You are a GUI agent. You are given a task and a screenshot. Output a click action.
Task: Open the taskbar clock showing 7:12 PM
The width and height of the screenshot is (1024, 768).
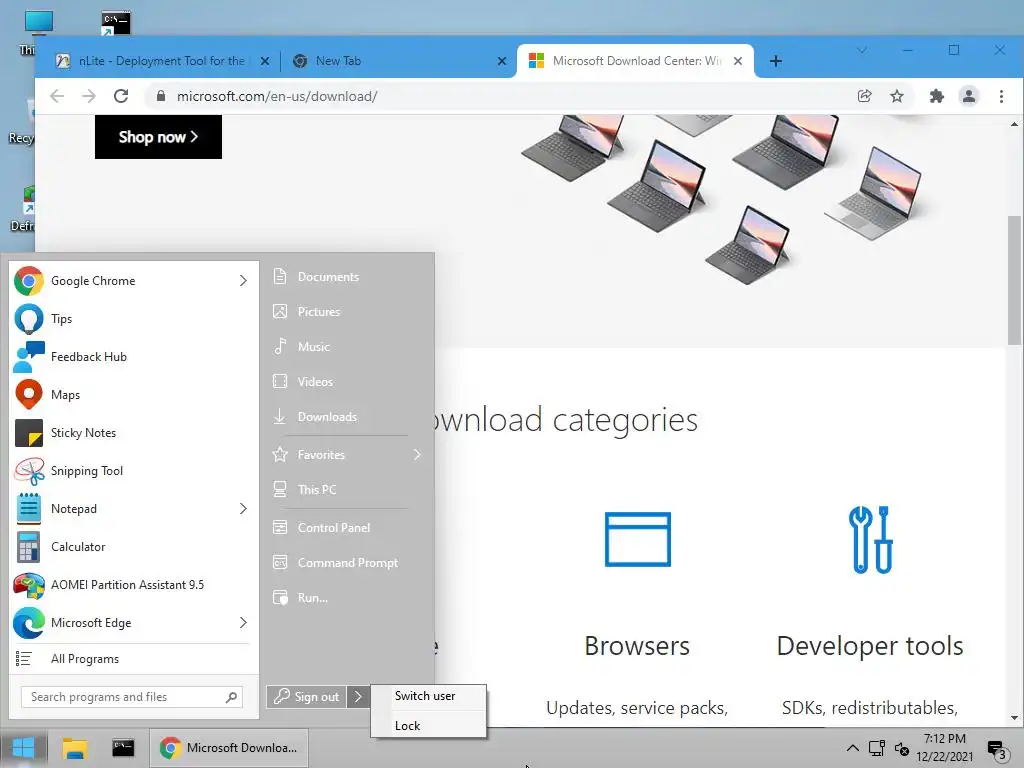click(x=944, y=748)
